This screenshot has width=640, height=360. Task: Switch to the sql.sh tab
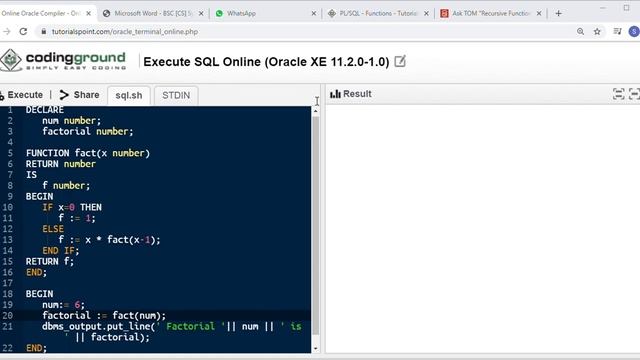coord(129,96)
